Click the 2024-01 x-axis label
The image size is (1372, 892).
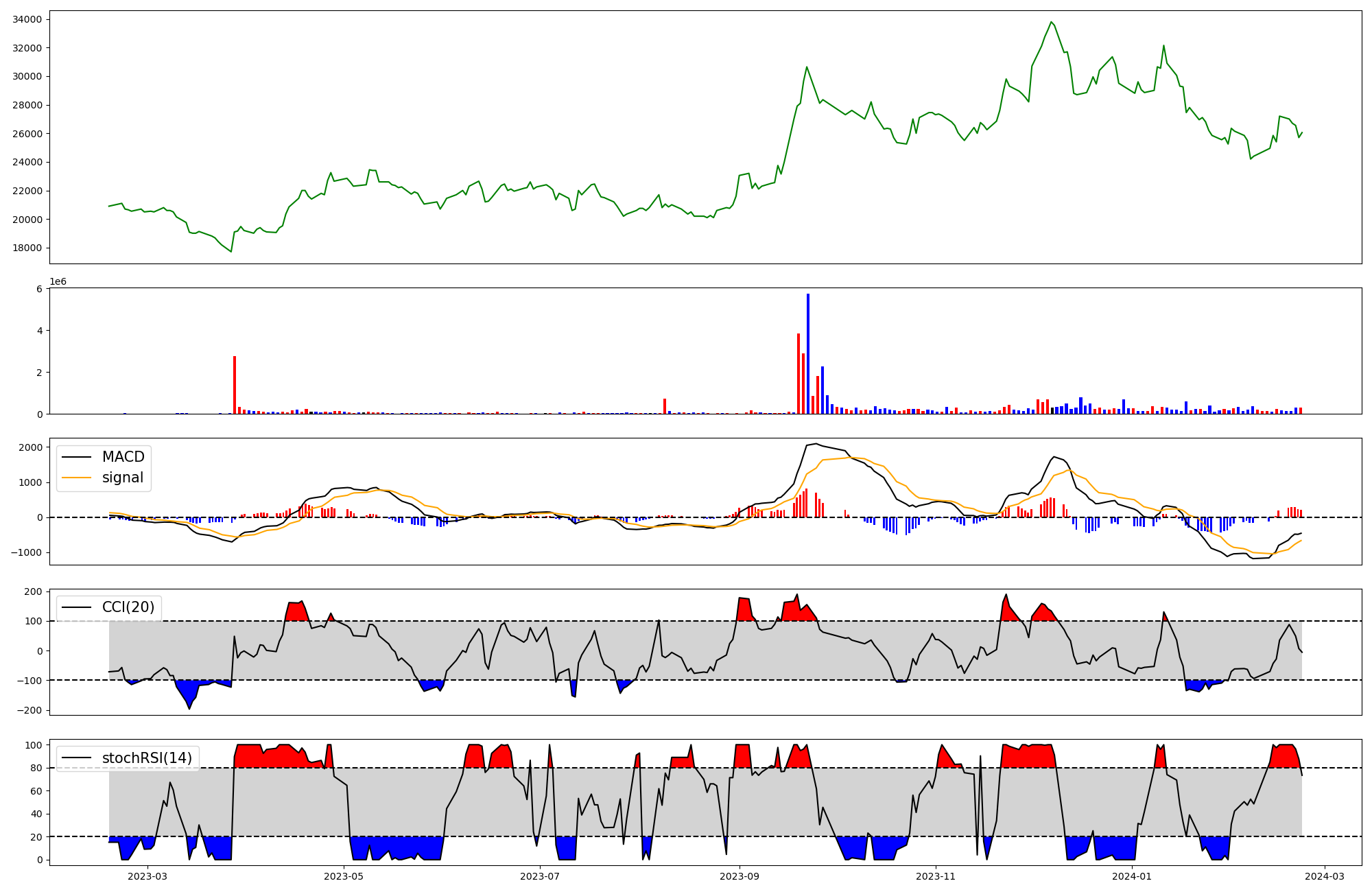point(1132,876)
